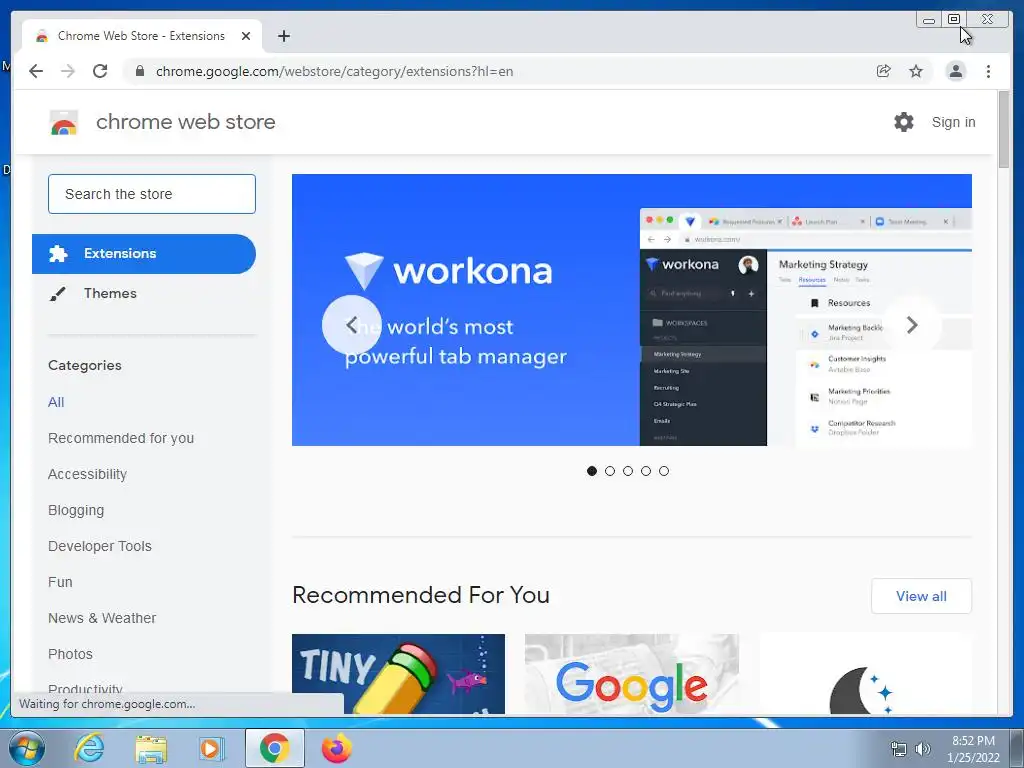Viewport: 1024px width, 768px height.
Task: Choose the Developer Tools category
Action: click(100, 546)
